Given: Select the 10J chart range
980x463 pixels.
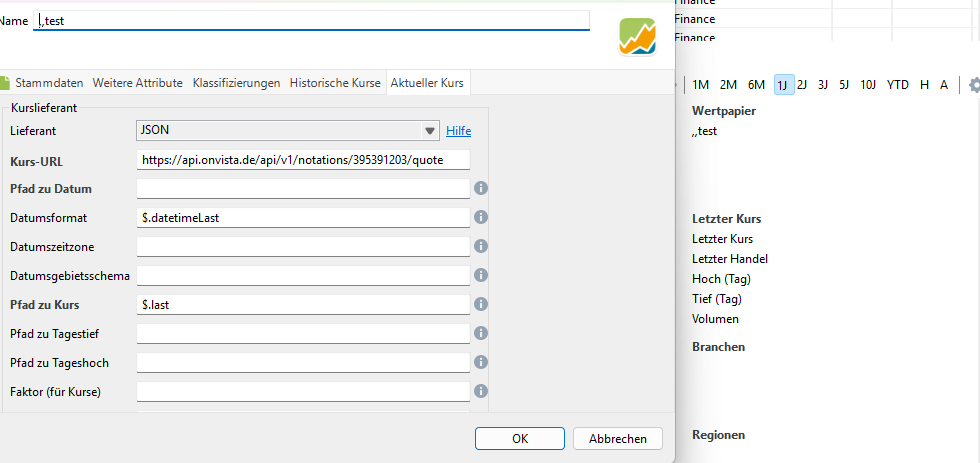Looking at the screenshot, I should 868,85.
